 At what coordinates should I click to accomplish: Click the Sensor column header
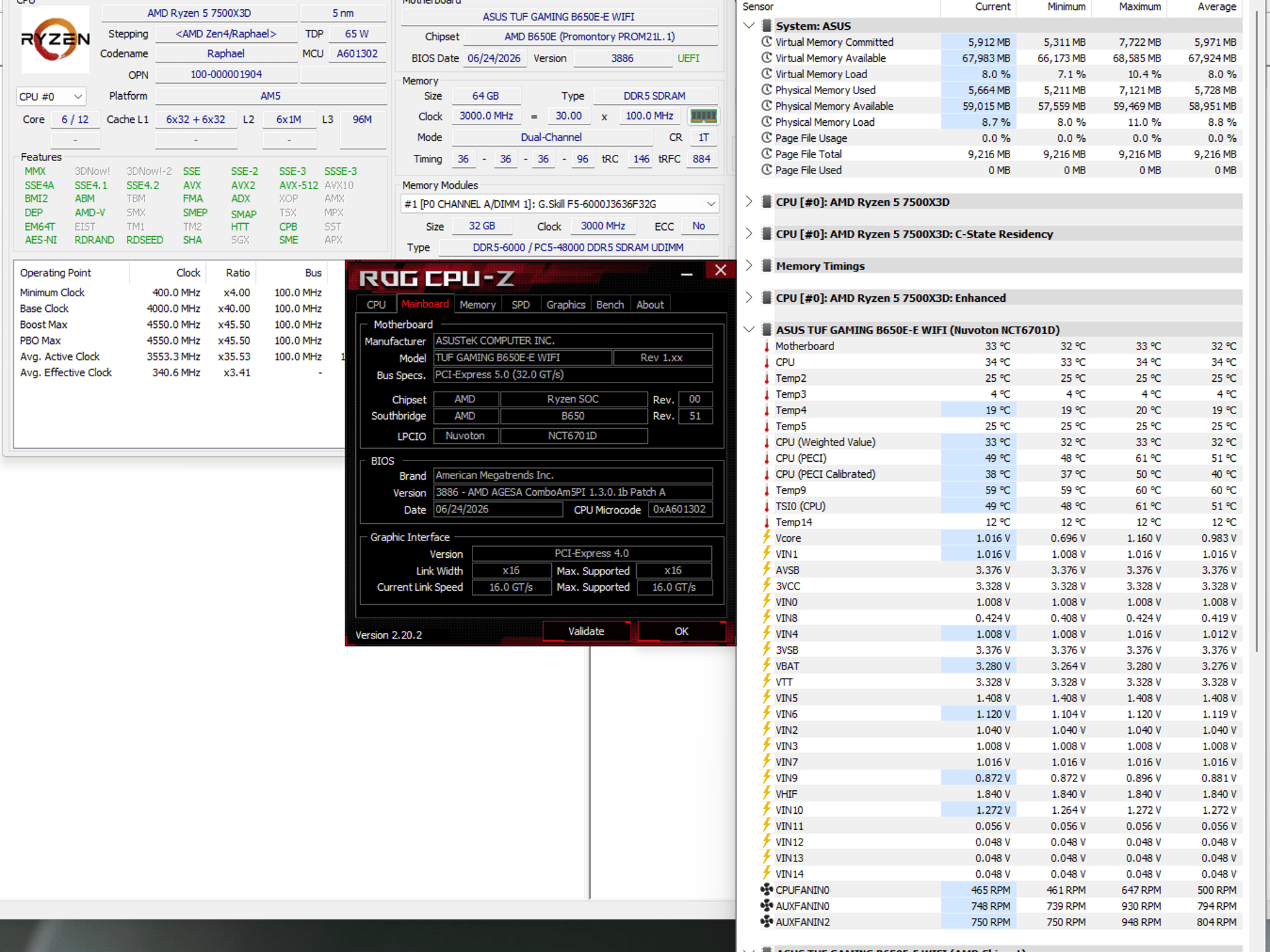coord(840,7)
